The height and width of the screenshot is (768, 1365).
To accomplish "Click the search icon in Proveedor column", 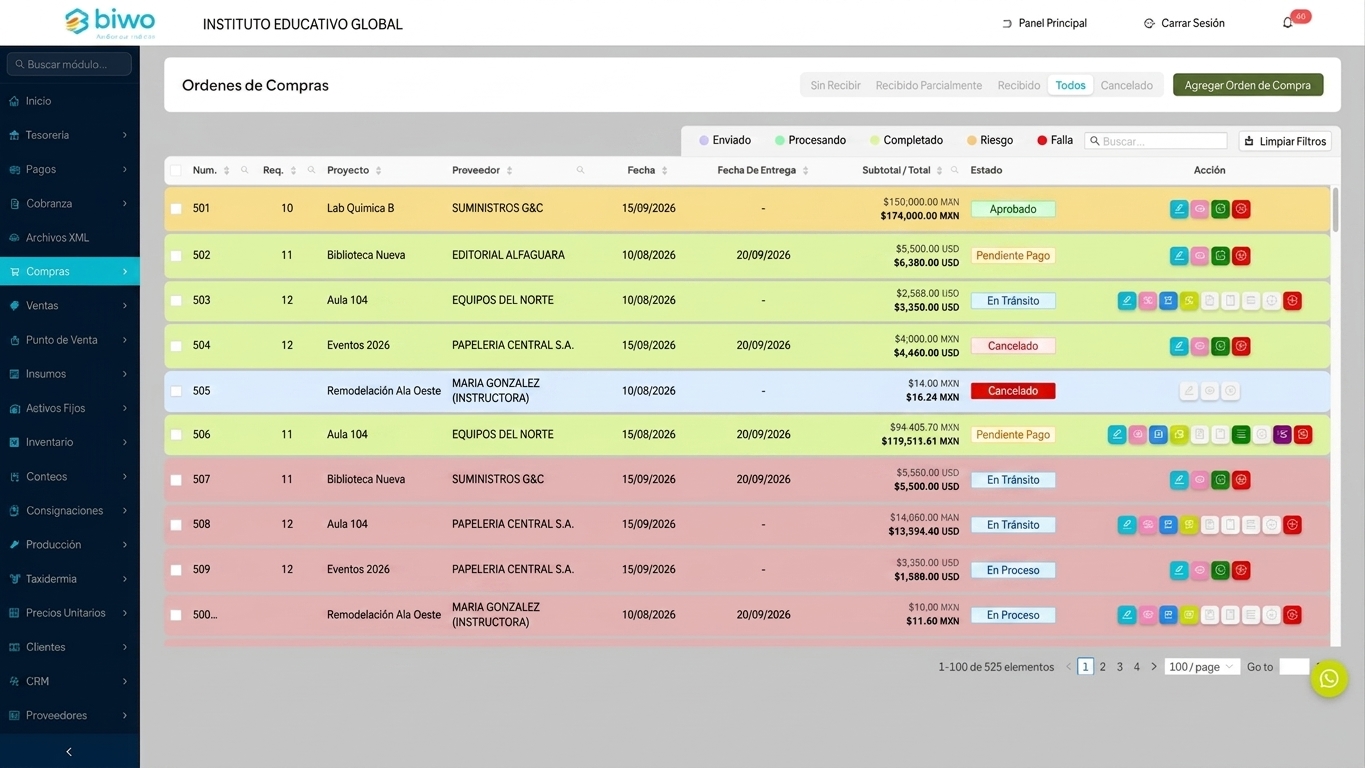I will 580,170.
